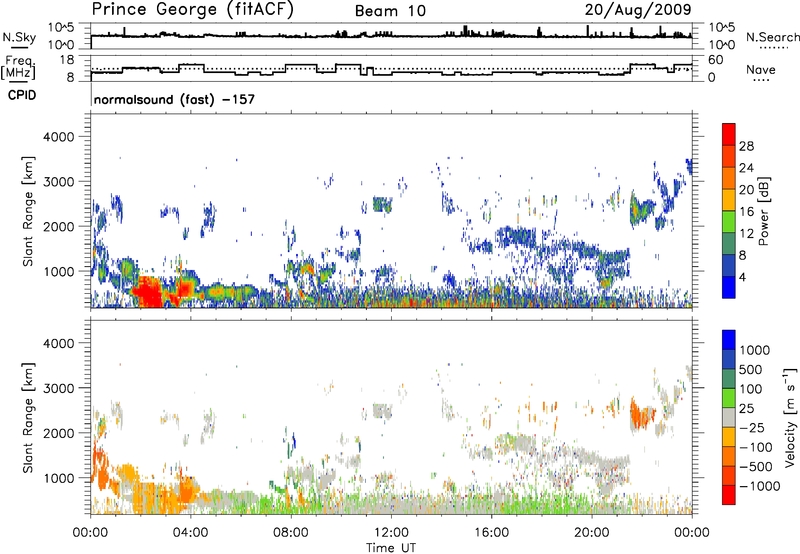Click the '16:00' time tick label
The width and height of the screenshot is (800, 554).
tap(491, 533)
